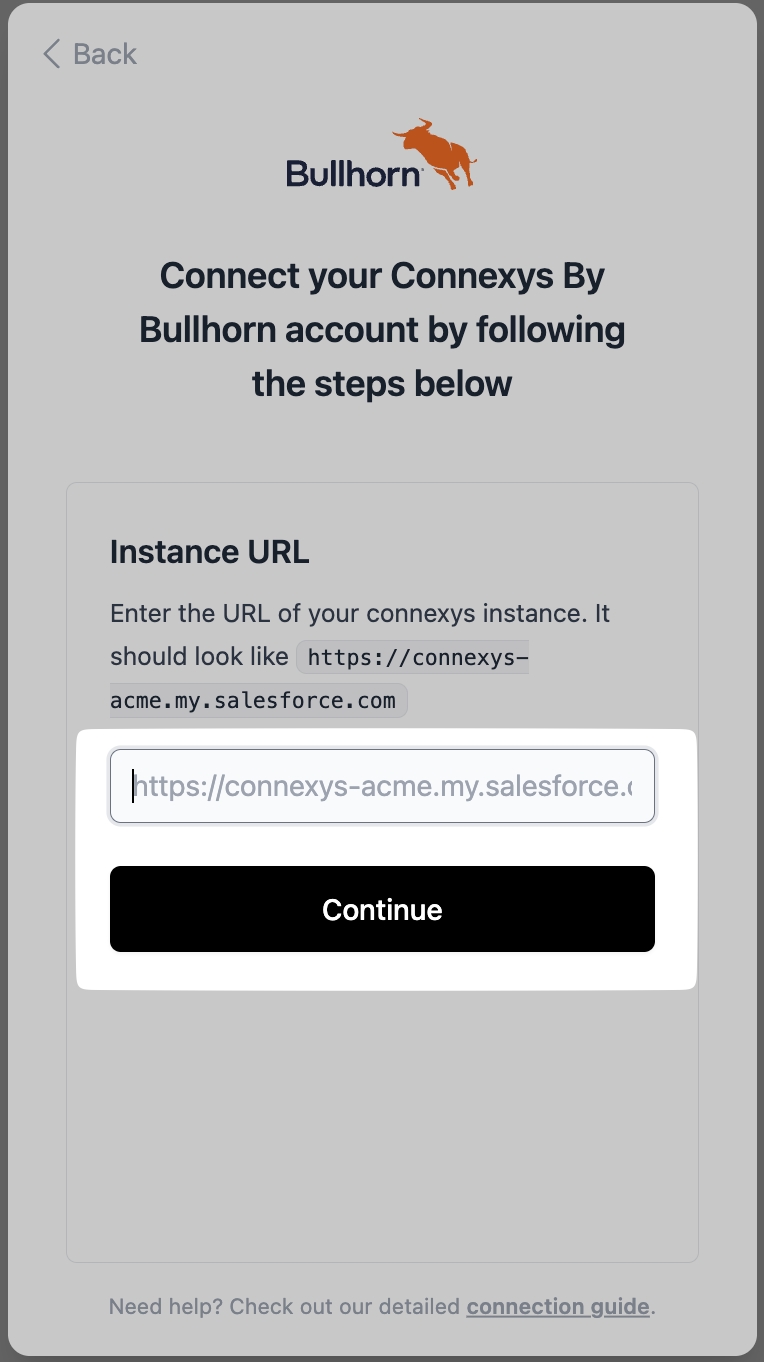
Task: Go back using the Back label
Action: (x=105, y=54)
